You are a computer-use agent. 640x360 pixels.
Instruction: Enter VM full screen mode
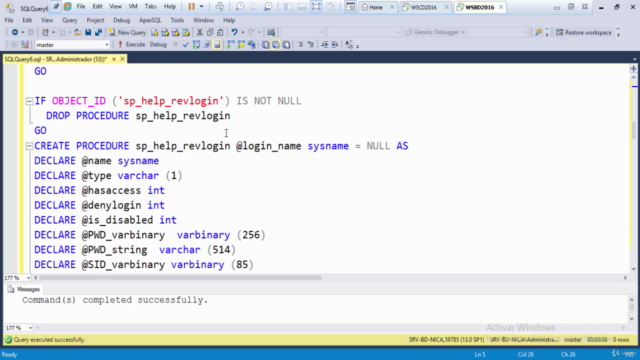tap(316, 7)
